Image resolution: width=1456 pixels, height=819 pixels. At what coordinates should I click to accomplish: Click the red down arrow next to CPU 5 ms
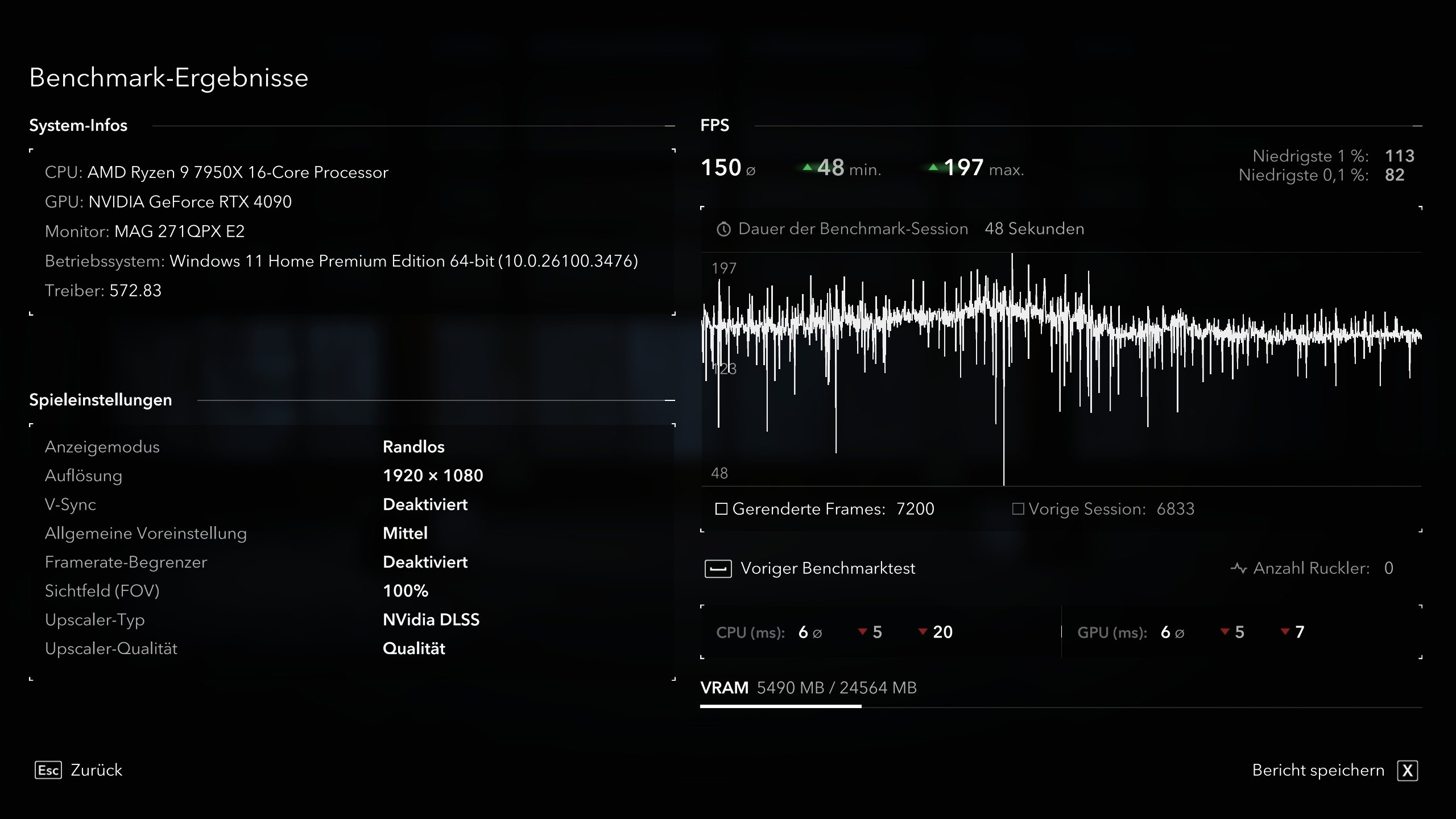862,632
